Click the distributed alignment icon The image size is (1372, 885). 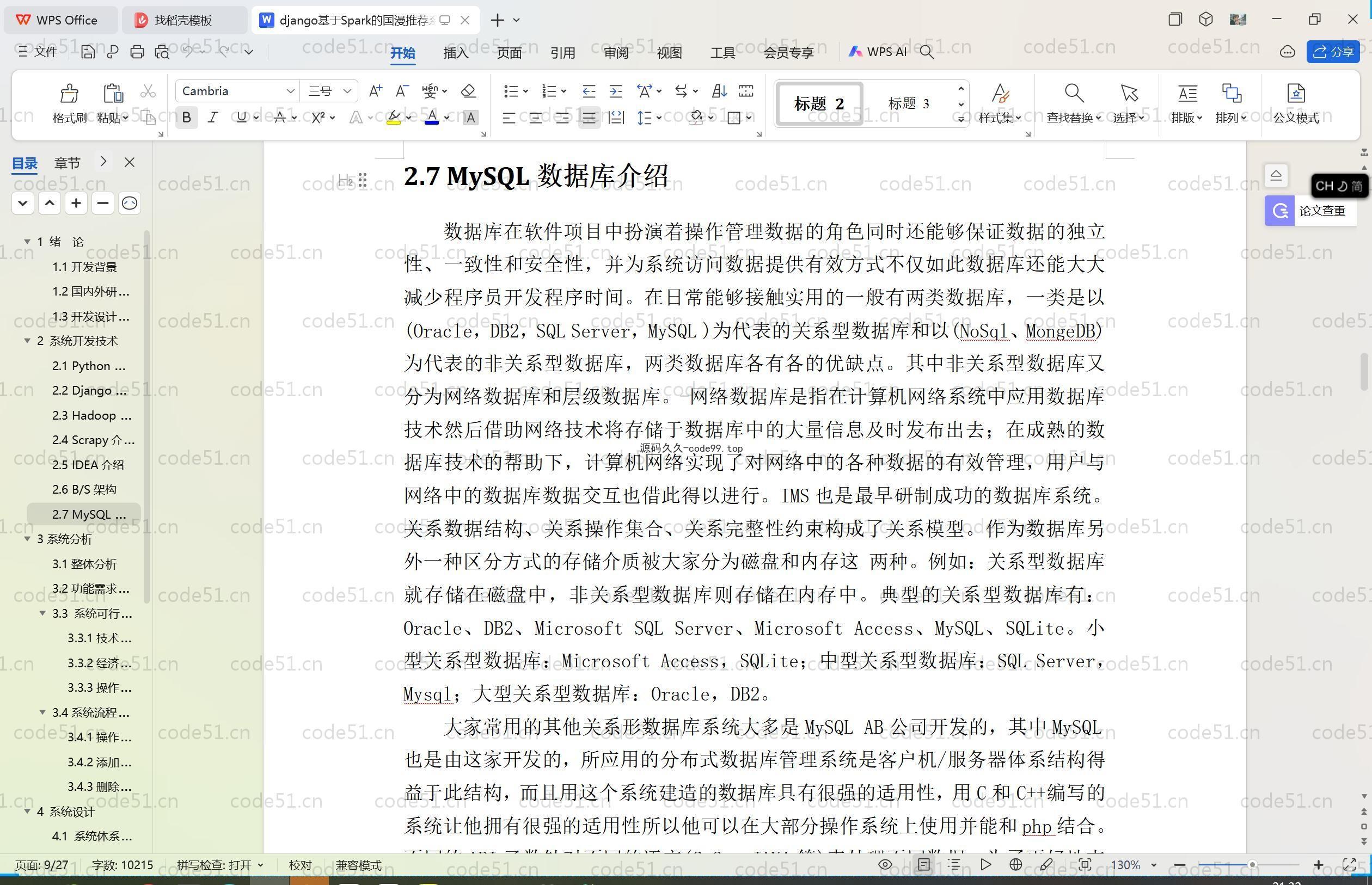pyautogui.click(x=616, y=118)
